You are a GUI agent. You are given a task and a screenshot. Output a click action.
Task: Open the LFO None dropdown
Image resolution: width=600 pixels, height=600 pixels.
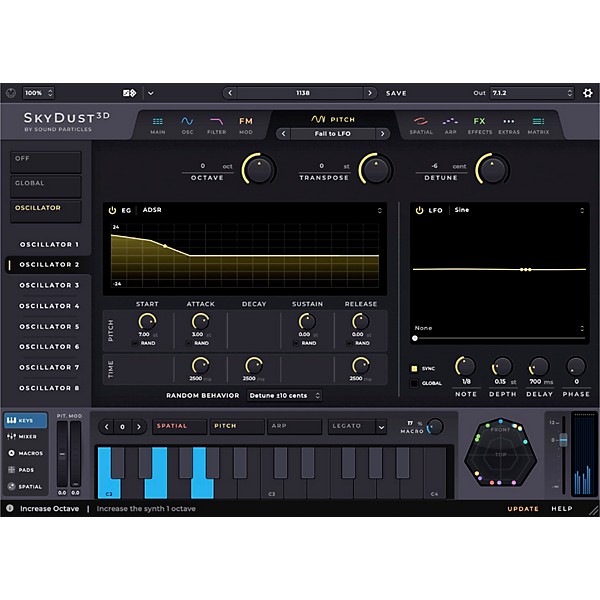(499, 328)
